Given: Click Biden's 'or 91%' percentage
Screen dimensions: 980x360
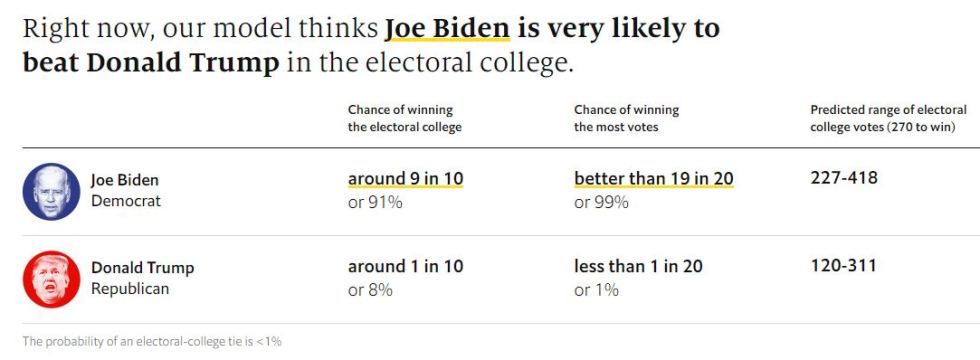Looking at the screenshot, I should (376, 202).
